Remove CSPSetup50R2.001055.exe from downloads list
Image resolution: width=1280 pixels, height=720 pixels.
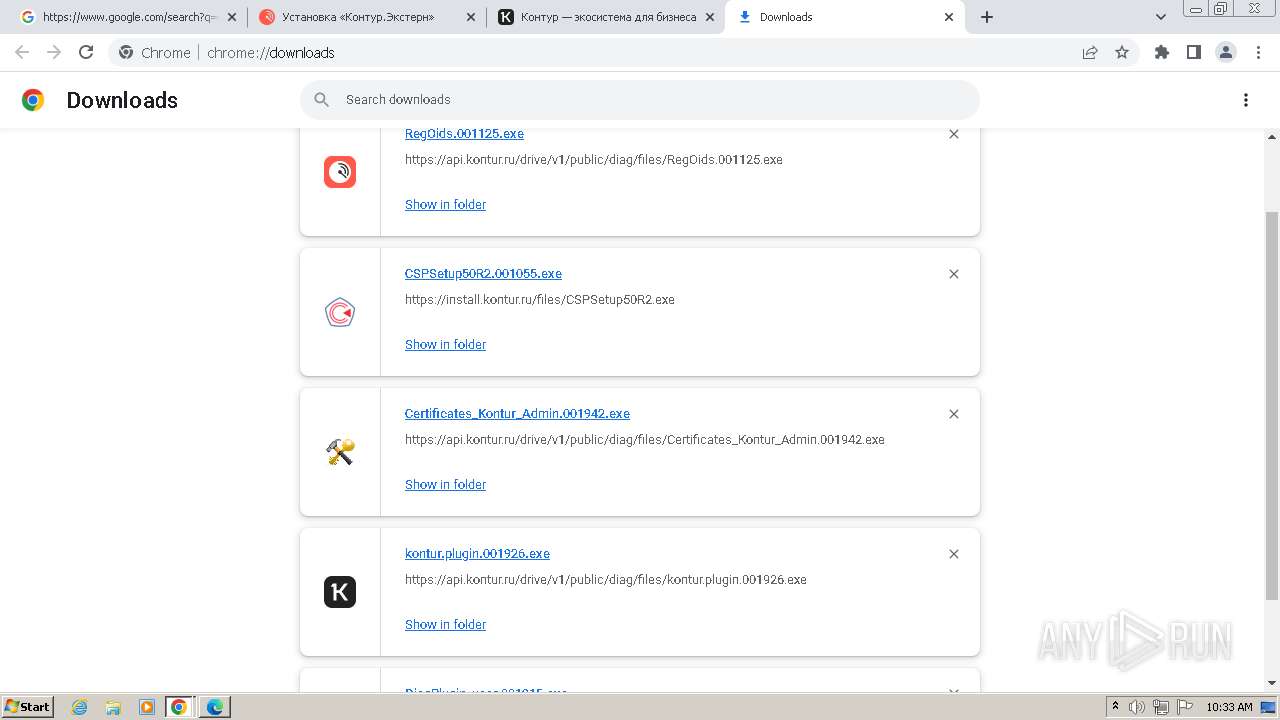point(954,274)
